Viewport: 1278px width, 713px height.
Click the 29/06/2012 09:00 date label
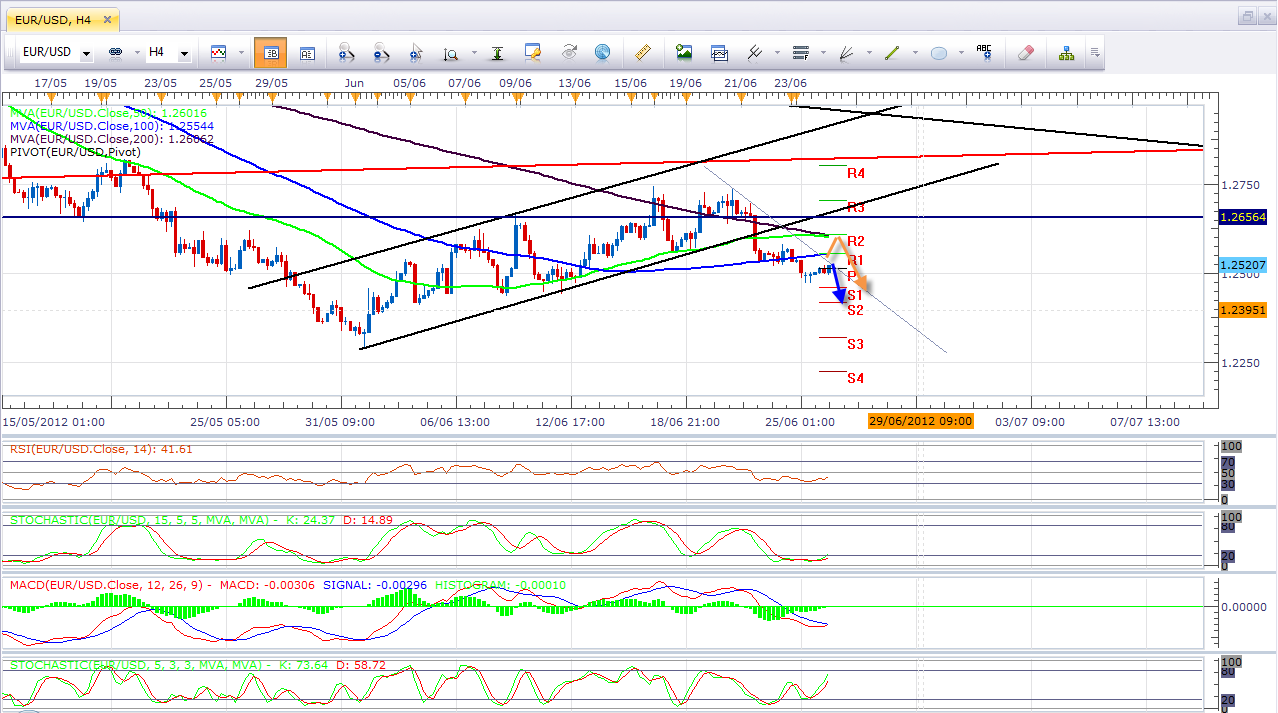click(920, 421)
